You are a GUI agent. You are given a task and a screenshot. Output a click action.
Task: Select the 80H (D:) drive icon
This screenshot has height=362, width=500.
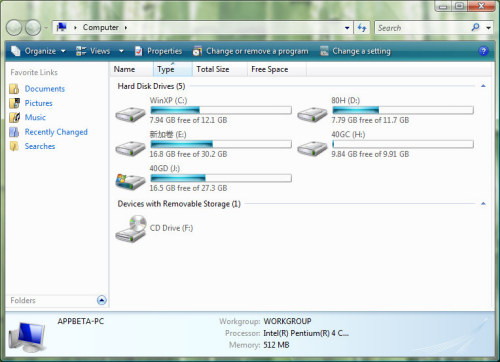(312, 114)
